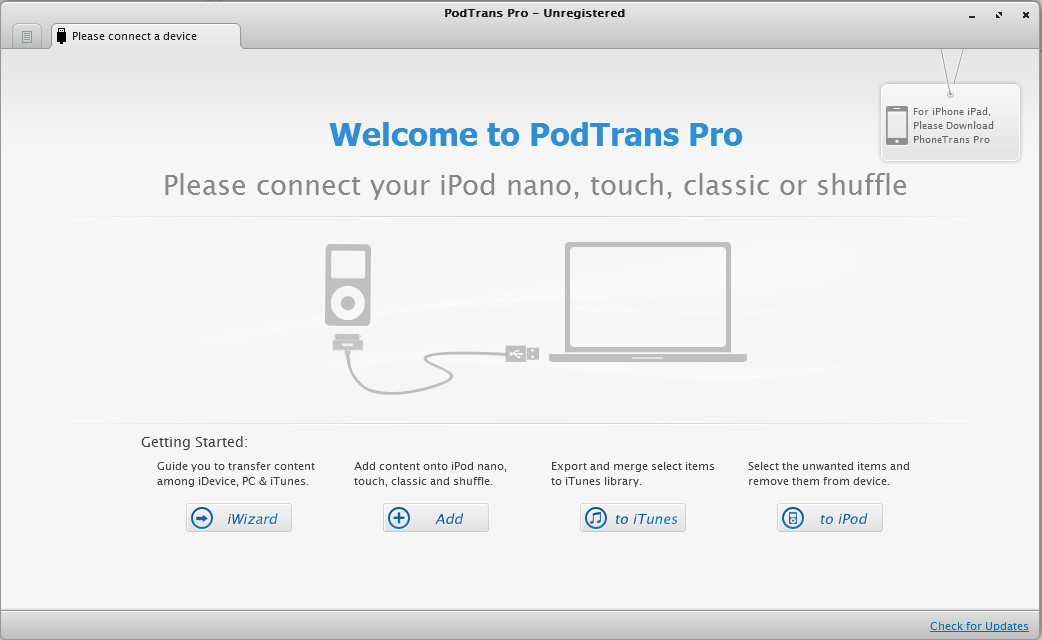Click the gray iPod classic illustration
The height and width of the screenshot is (640, 1042).
click(x=348, y=284)
